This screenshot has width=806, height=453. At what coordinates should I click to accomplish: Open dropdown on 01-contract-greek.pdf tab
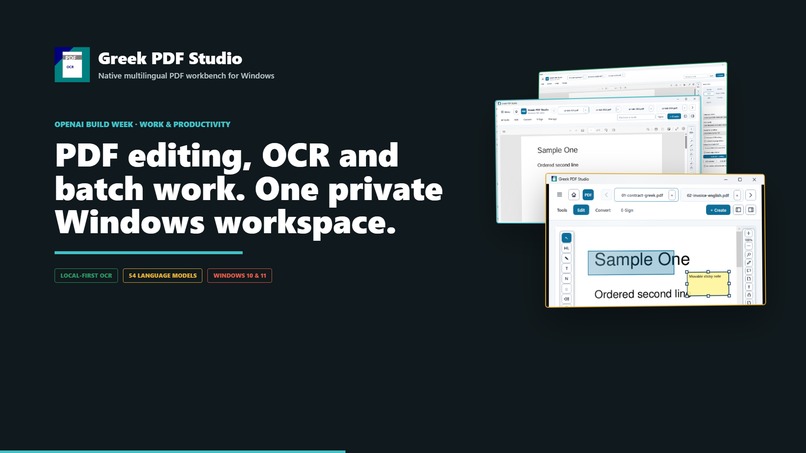[672, 195]
